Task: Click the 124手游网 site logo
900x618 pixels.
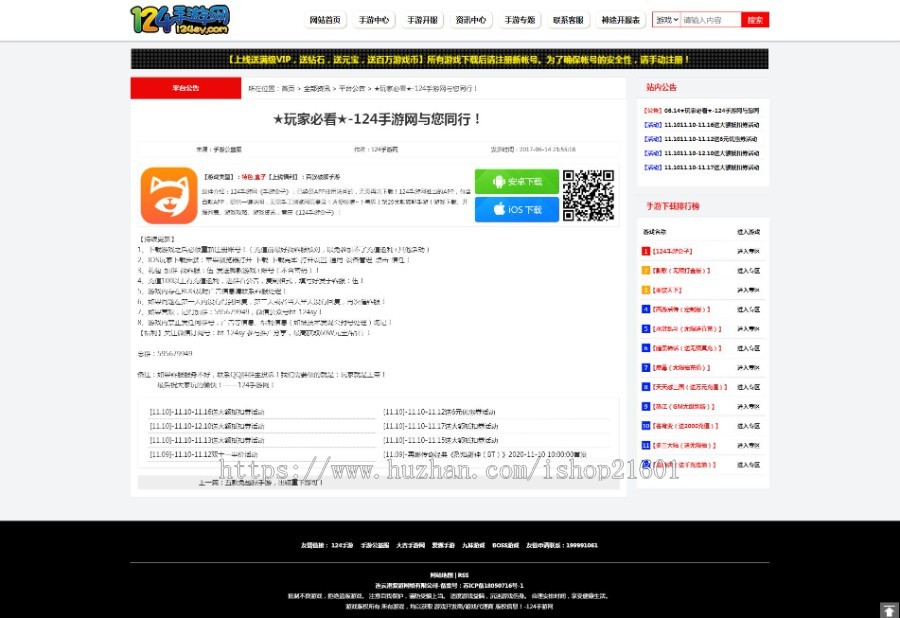Action: [180, 20]
